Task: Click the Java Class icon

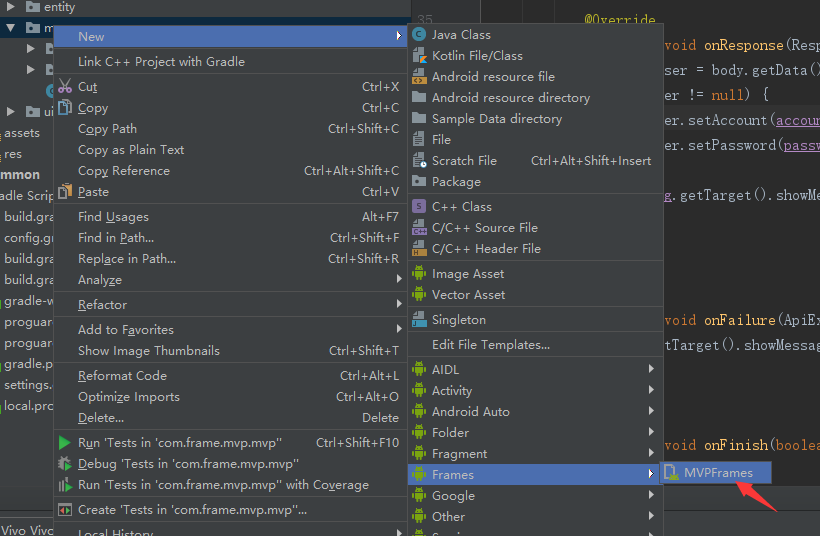Action: coord(419,35)
